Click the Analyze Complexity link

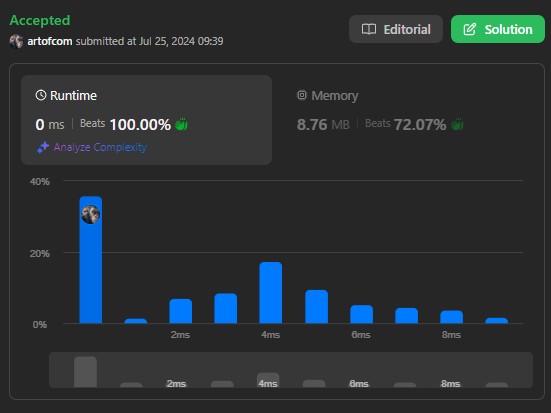100,147
